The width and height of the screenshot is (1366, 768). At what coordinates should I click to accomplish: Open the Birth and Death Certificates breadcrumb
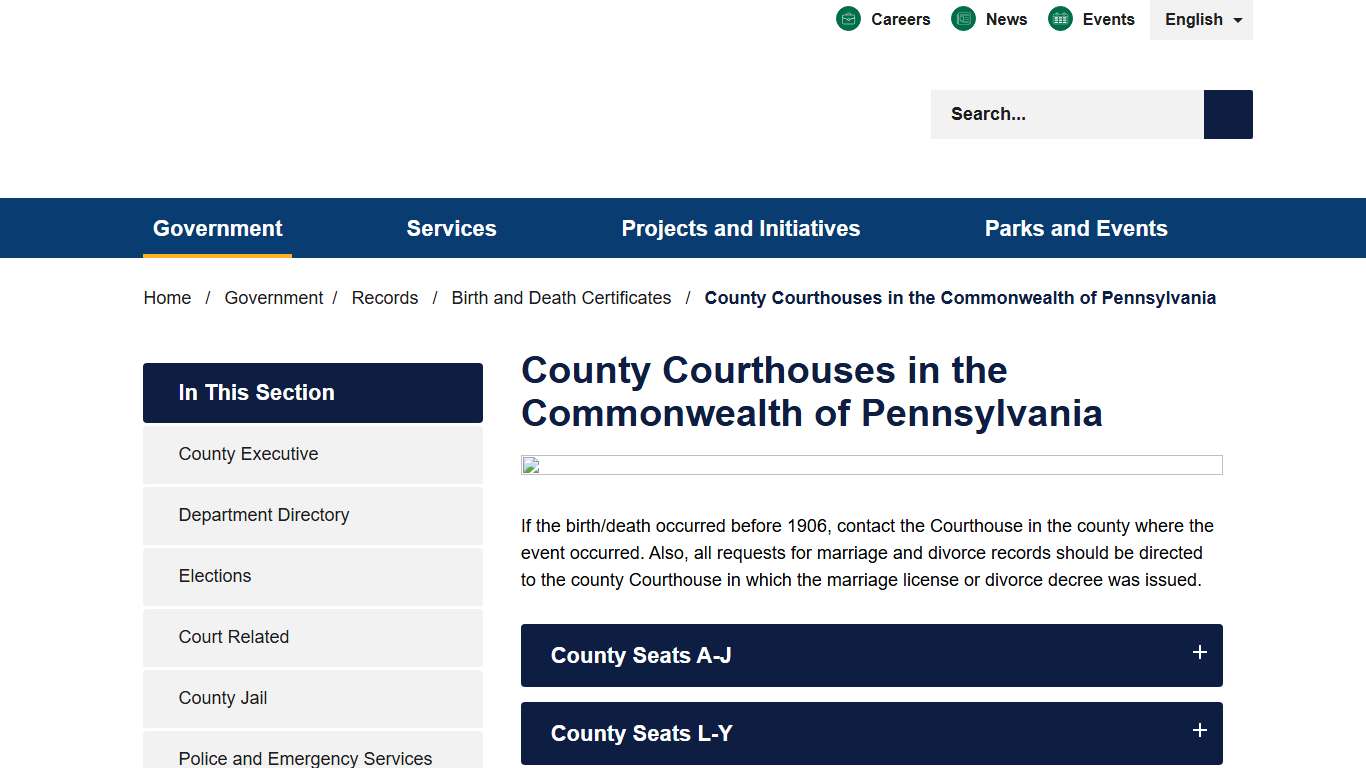[561, 297]
